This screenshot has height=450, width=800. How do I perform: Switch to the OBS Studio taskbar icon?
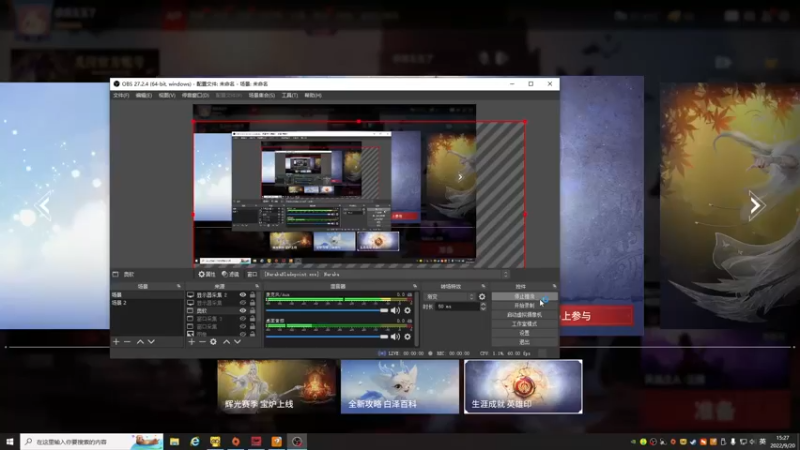(297, 441)
